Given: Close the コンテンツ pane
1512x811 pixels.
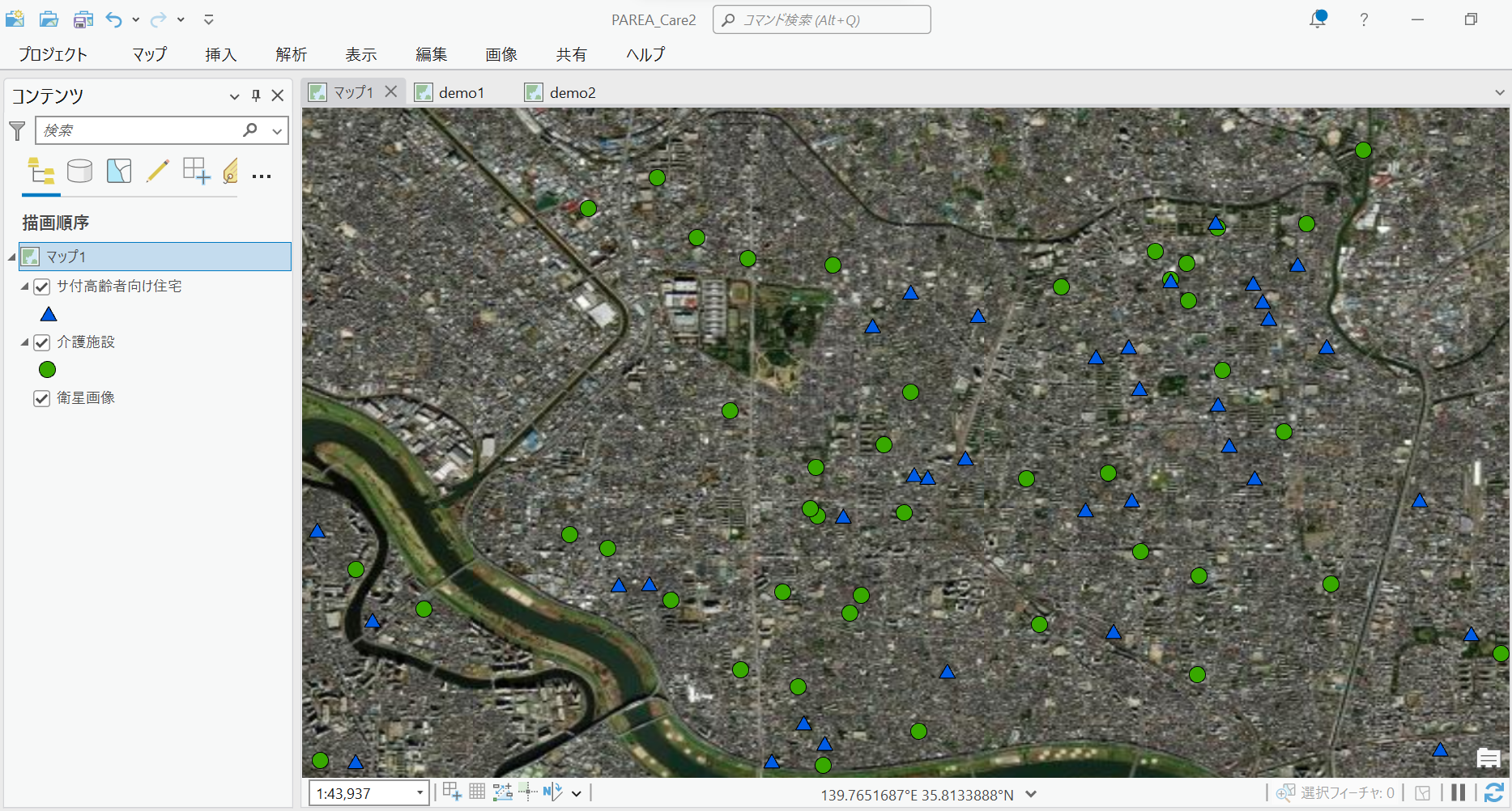Looking at the screenshot, I should click(x=278, y=96).
